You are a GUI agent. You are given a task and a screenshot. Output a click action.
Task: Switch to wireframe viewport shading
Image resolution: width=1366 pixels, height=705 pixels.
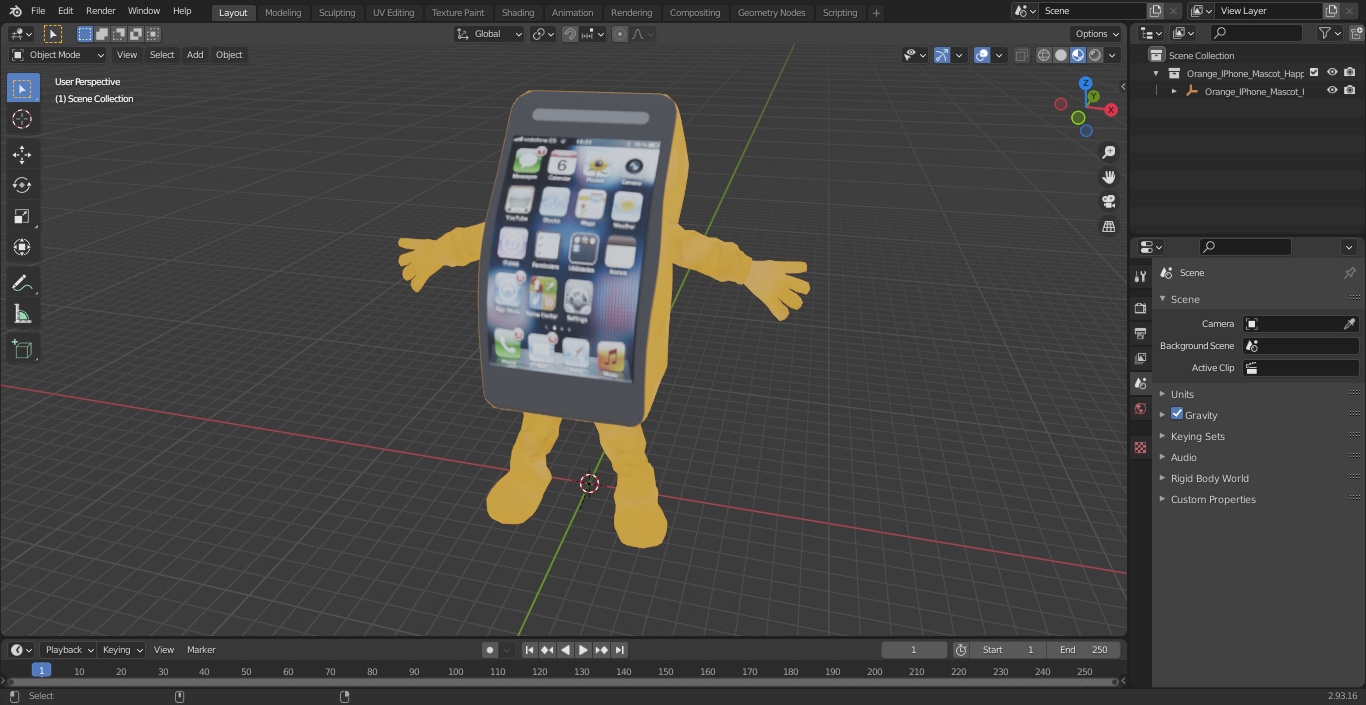point(1044,55)
